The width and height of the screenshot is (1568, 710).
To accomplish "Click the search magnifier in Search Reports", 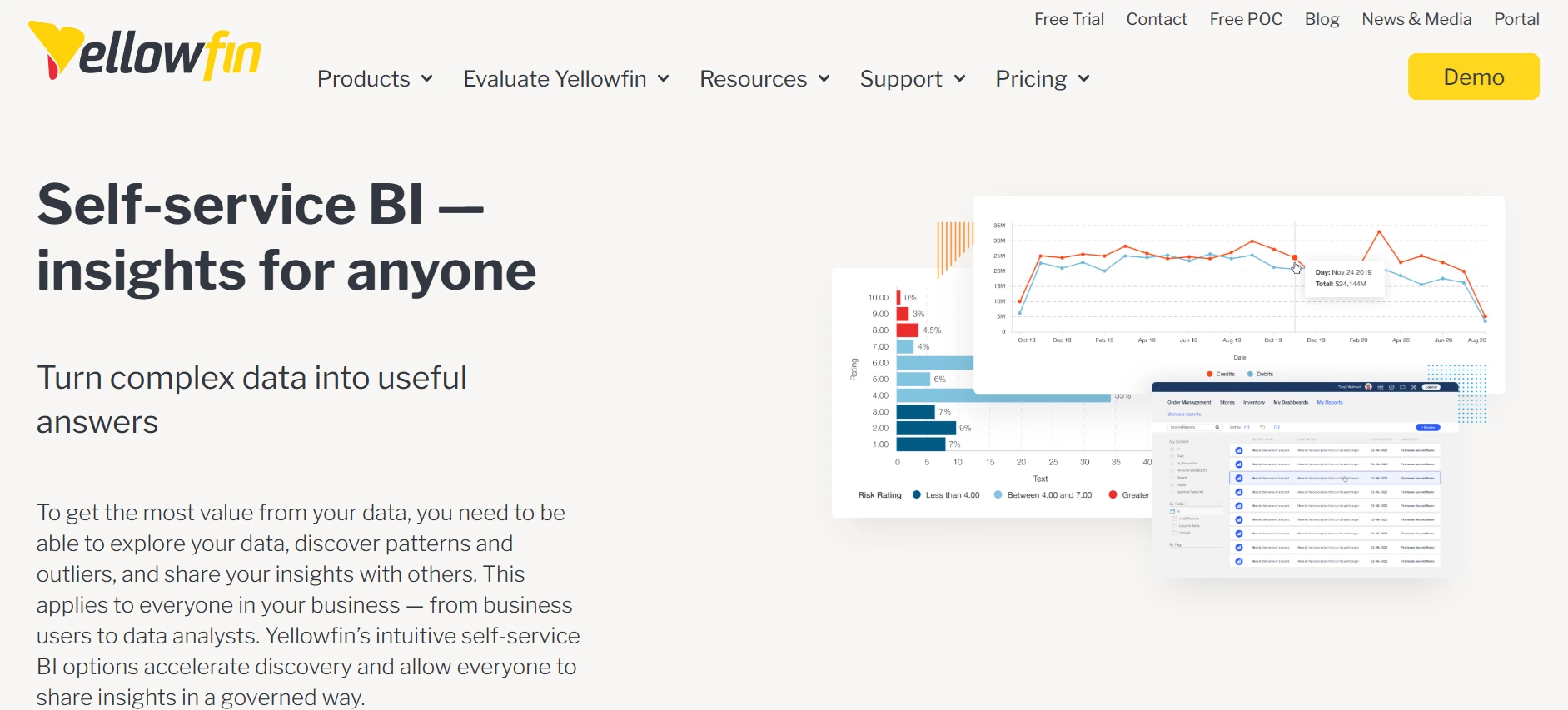I will click(1217, 427).
